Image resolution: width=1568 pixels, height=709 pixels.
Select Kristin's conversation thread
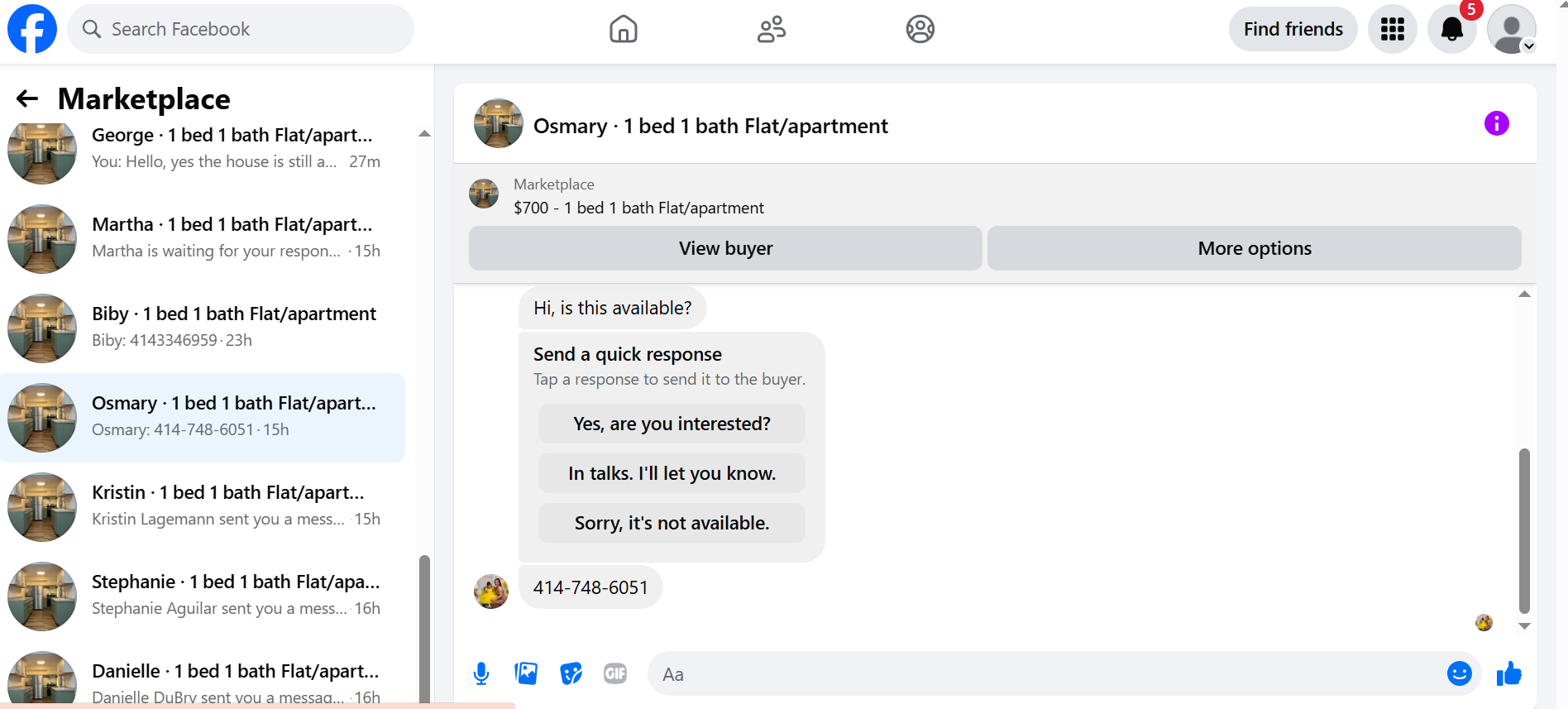[x=203, y=506]
